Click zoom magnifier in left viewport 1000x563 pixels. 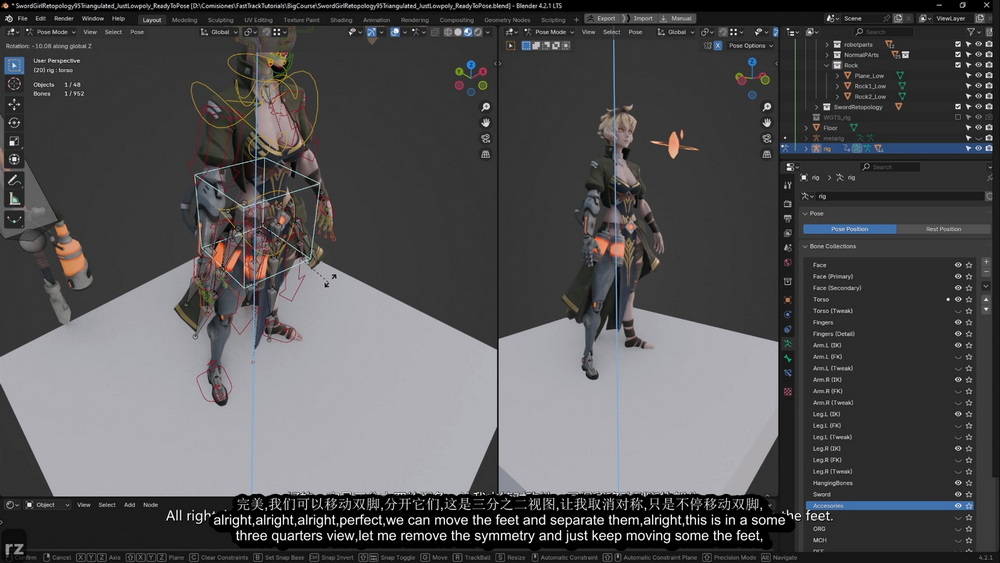tap(485, 107)
